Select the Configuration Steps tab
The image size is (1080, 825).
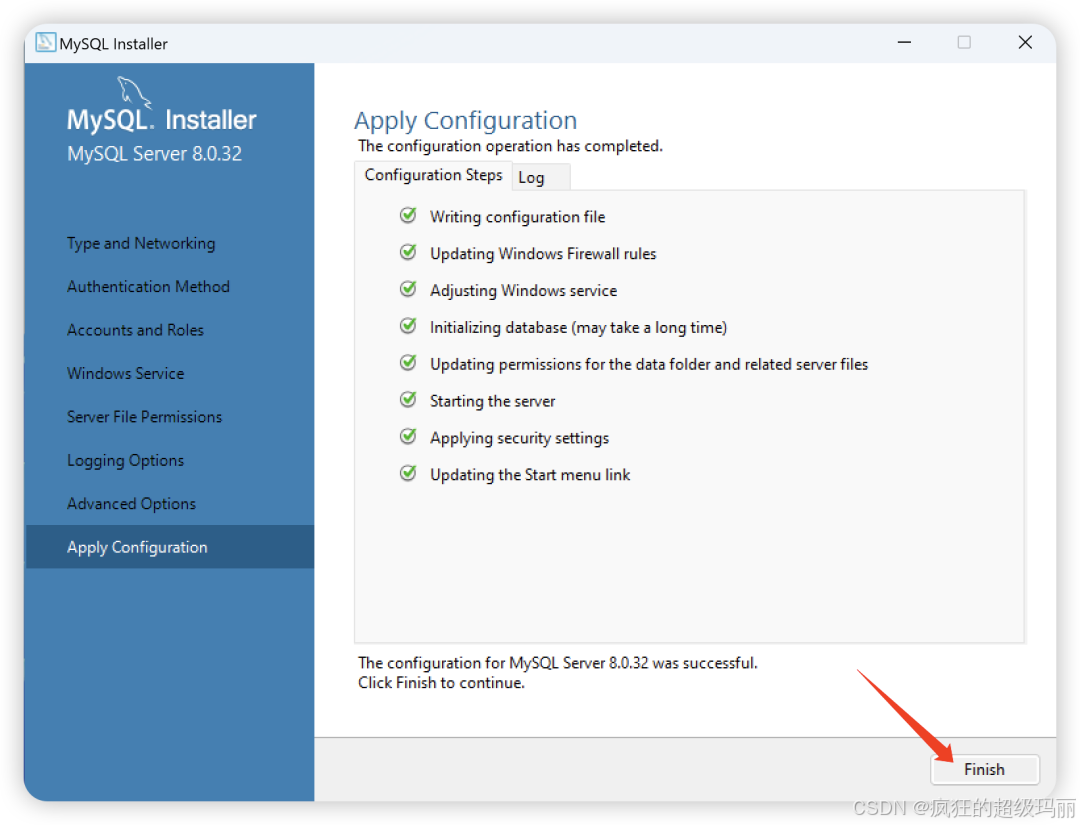(433, 175)
